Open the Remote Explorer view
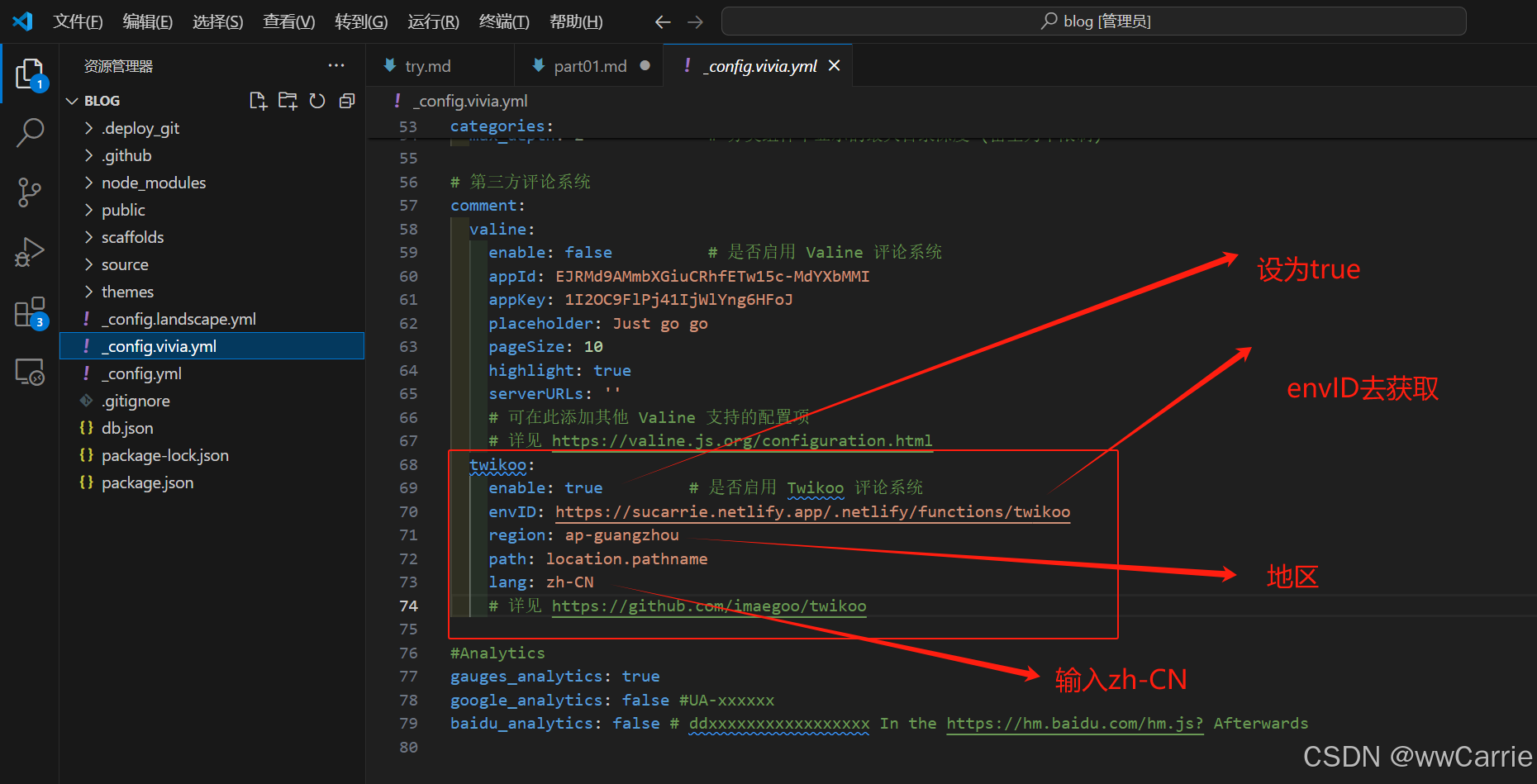This screenshot has height=784, width=1537. pyautogui.click(x=30, y=372)
